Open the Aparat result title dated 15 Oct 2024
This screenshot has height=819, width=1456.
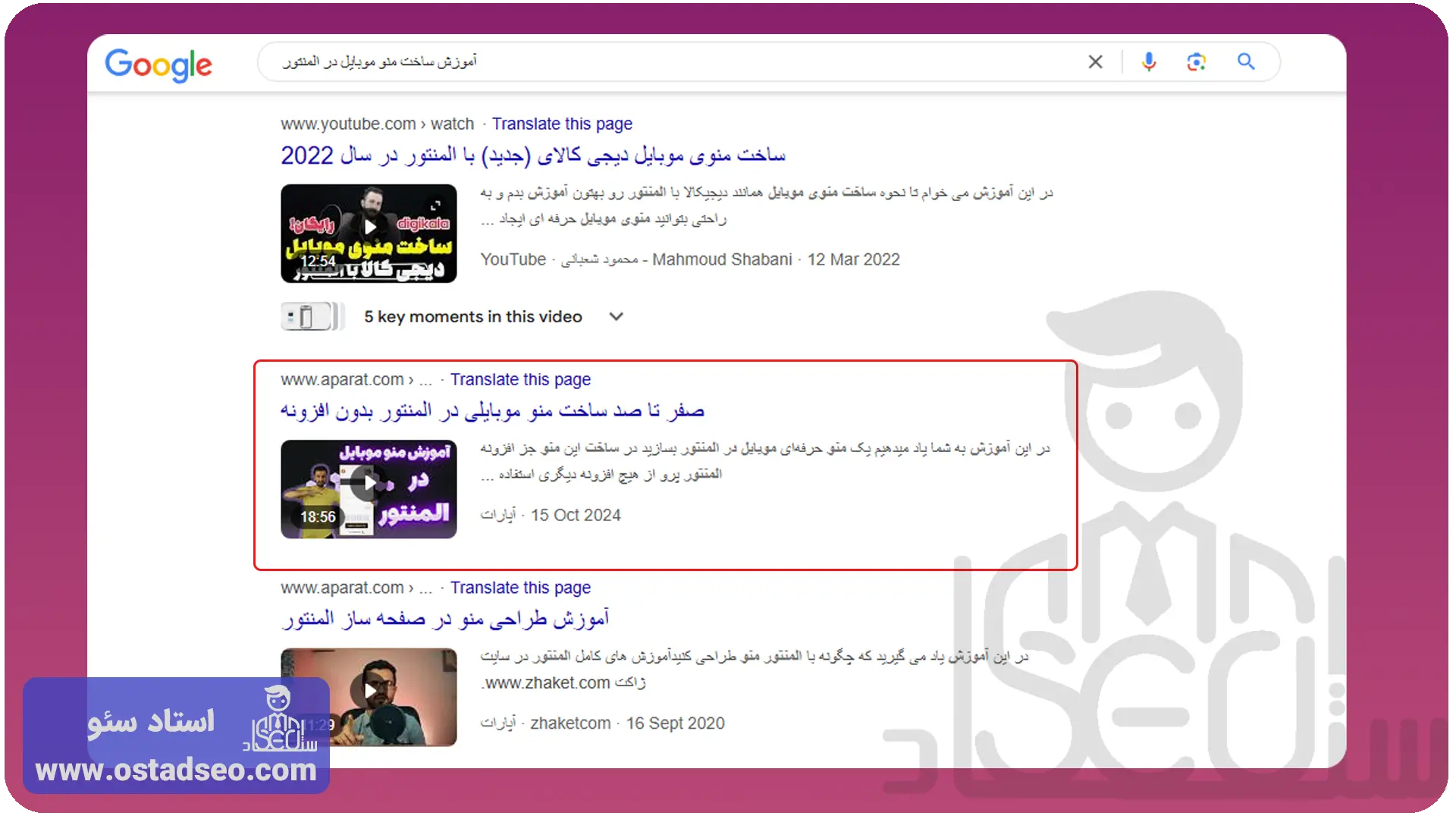point(492,411)
